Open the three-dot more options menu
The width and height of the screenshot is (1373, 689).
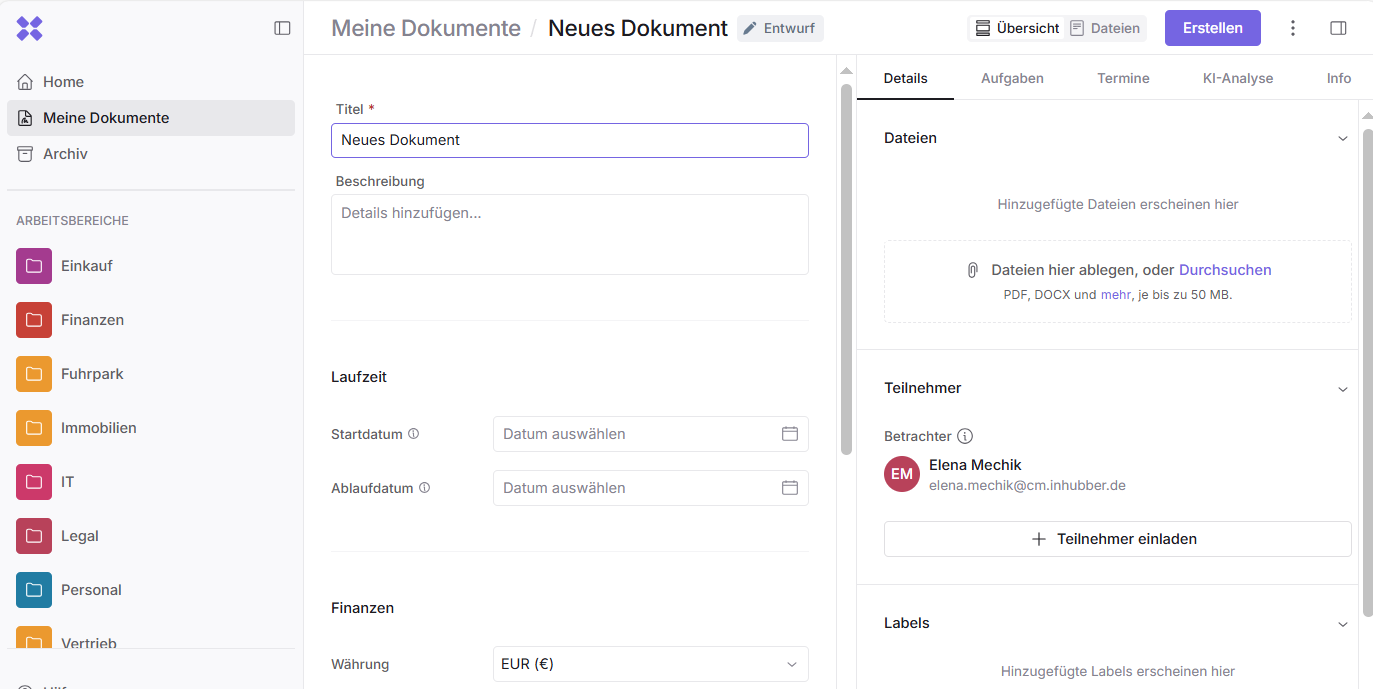click(x=1292, y=28)
